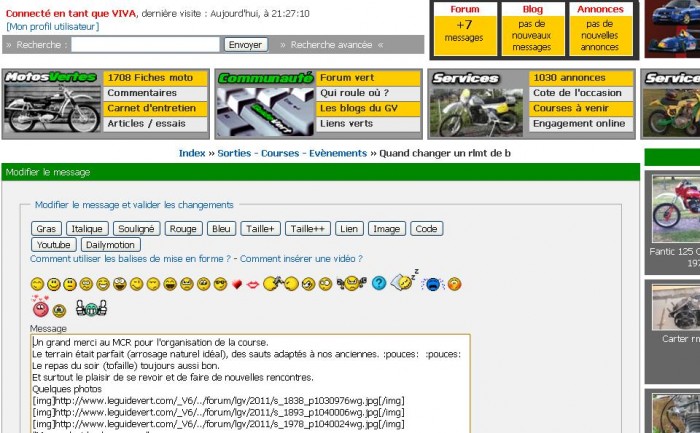Open Qui roule où ? page
Screen dimensions: 700x433
tap(368, 93)
